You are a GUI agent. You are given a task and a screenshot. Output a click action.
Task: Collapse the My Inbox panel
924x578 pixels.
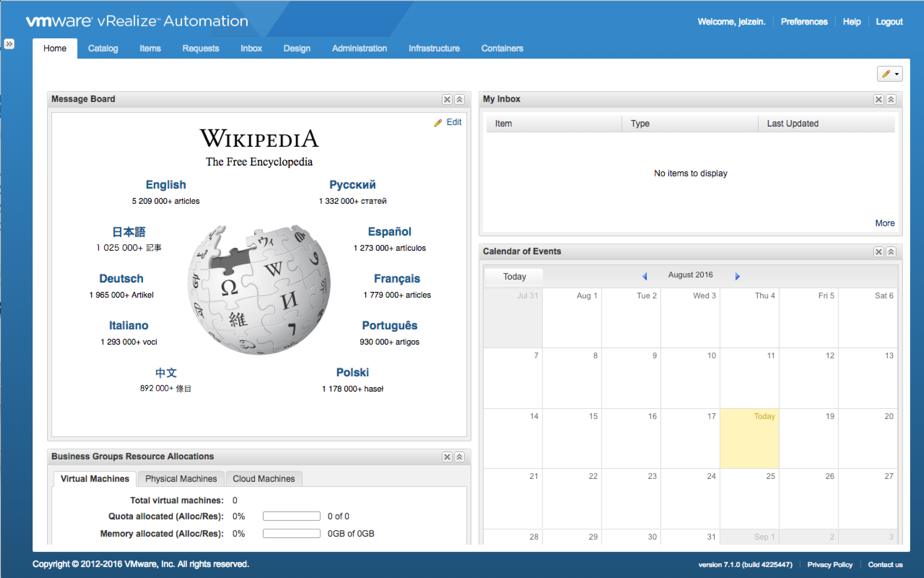(891, 100)
